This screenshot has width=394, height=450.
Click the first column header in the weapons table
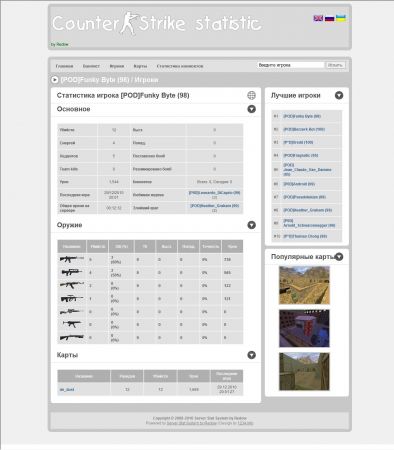pos(72,246)
